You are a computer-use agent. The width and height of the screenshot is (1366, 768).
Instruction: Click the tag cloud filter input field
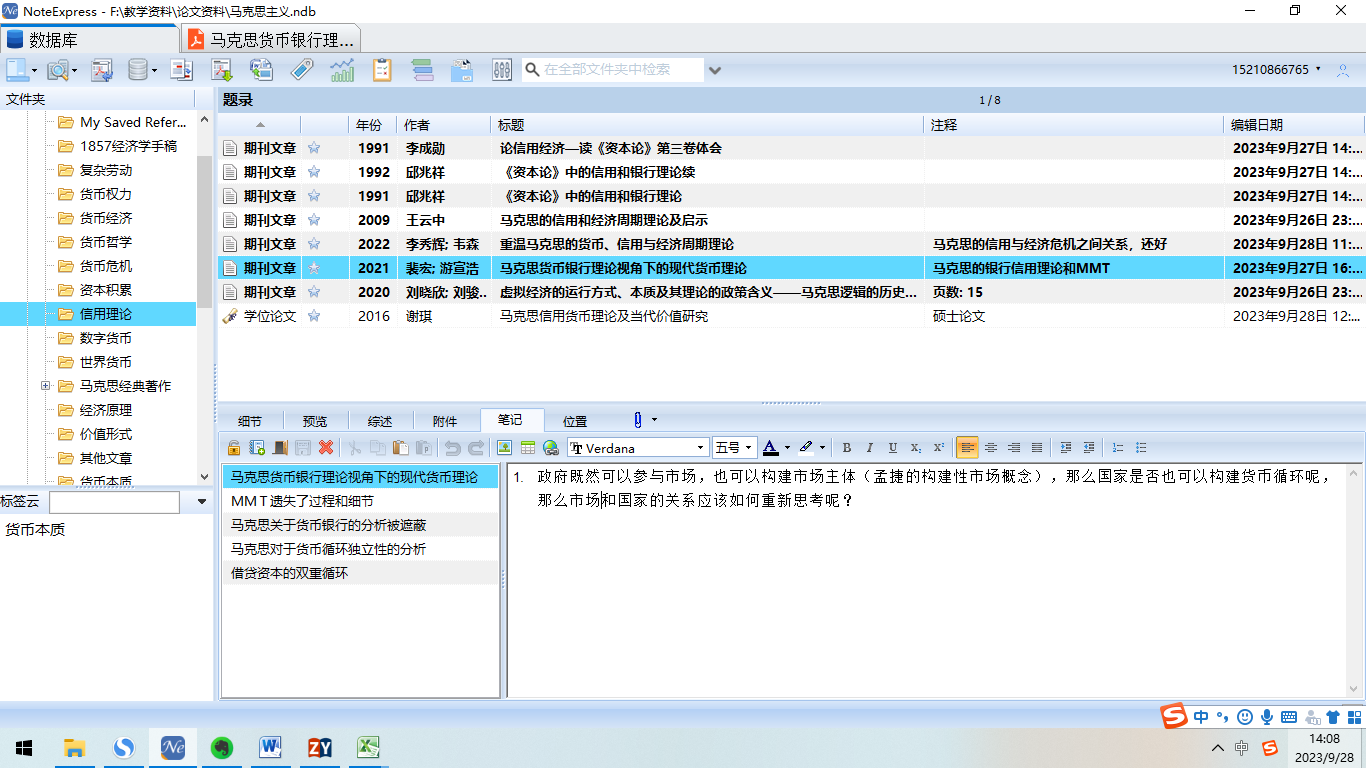(x=114, y=502)
